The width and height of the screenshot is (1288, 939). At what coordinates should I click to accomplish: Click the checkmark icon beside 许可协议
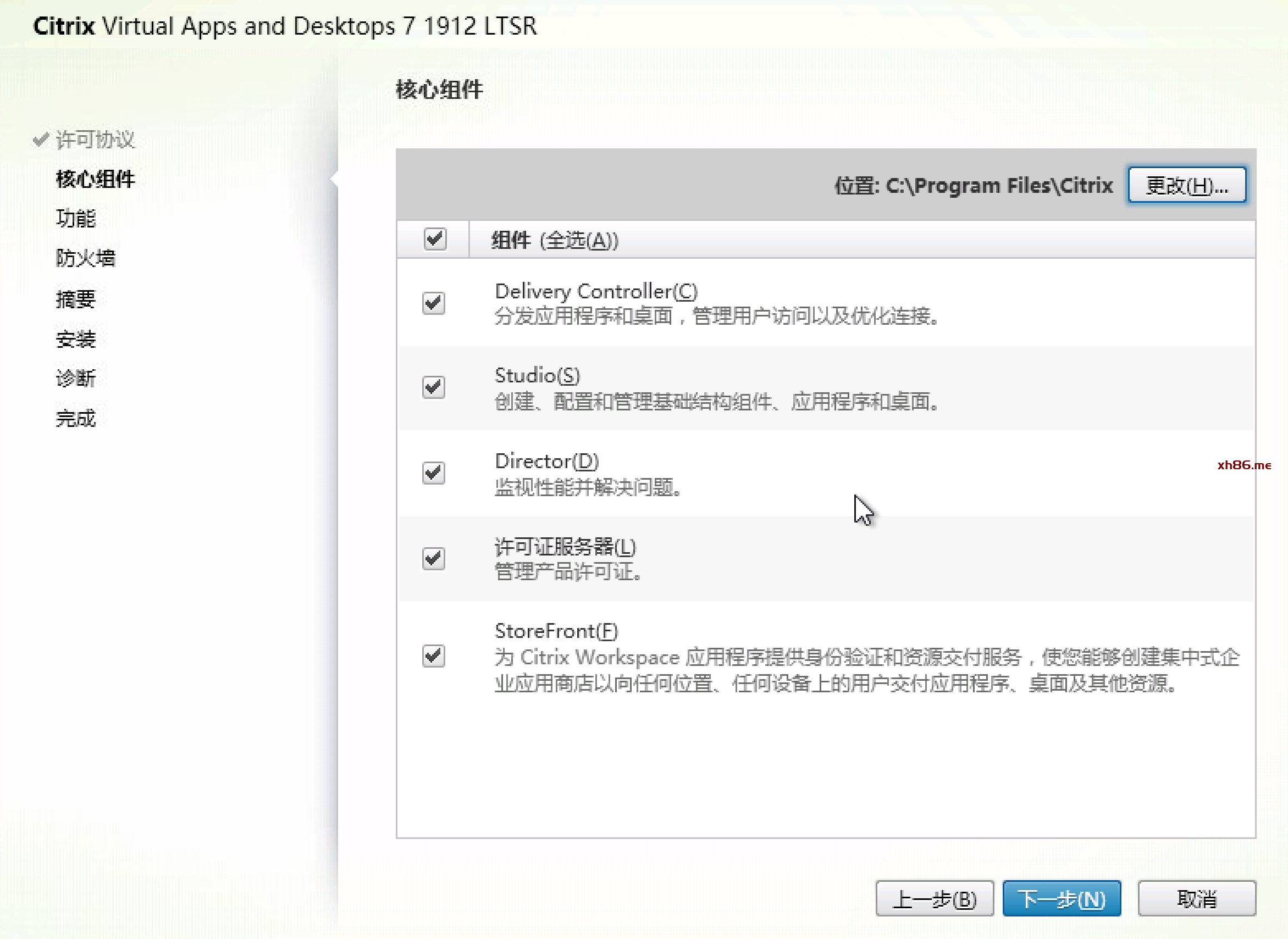[x=40, y=139]
